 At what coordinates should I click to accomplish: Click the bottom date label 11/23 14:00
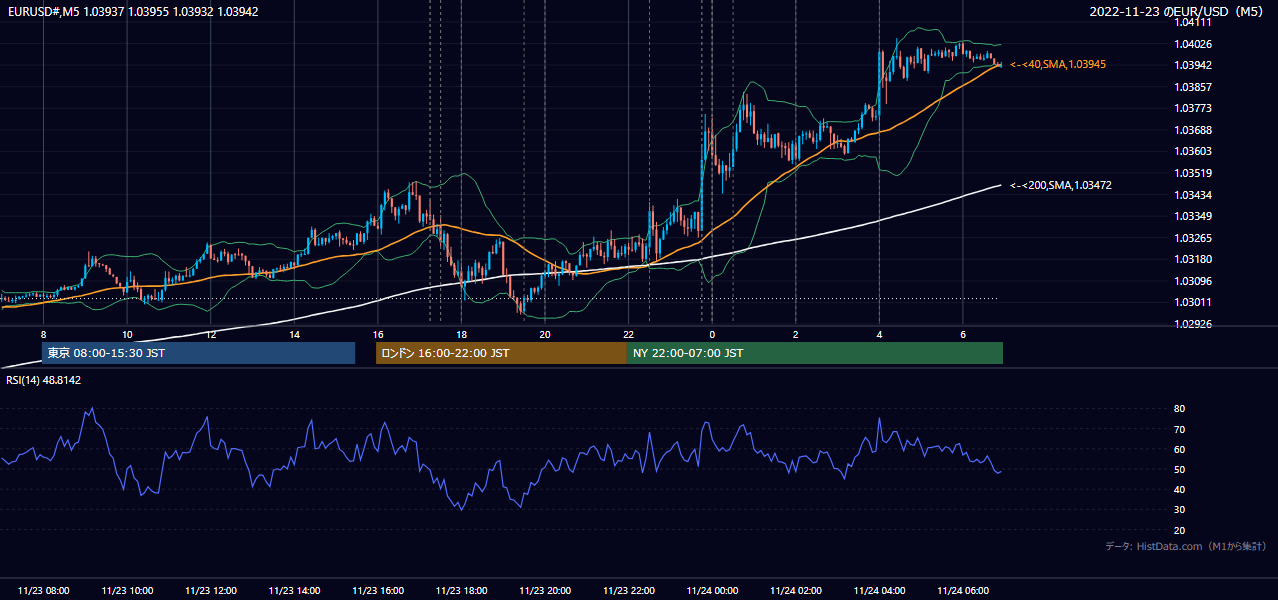[294, 591]
